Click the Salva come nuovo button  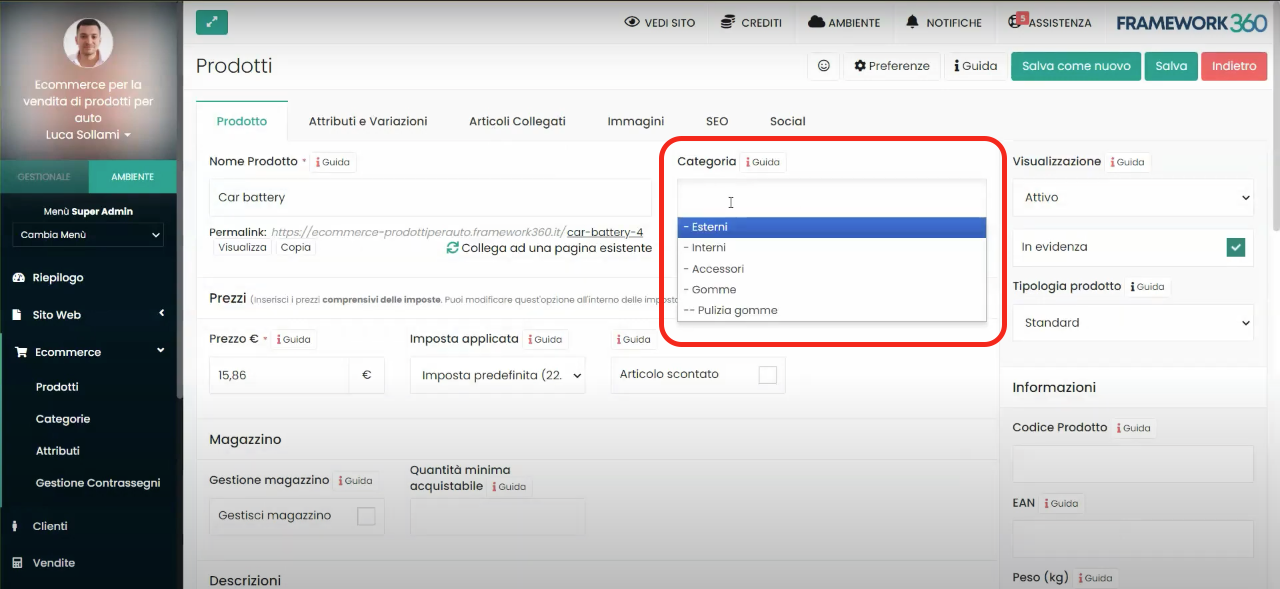tap(1075, 66)
